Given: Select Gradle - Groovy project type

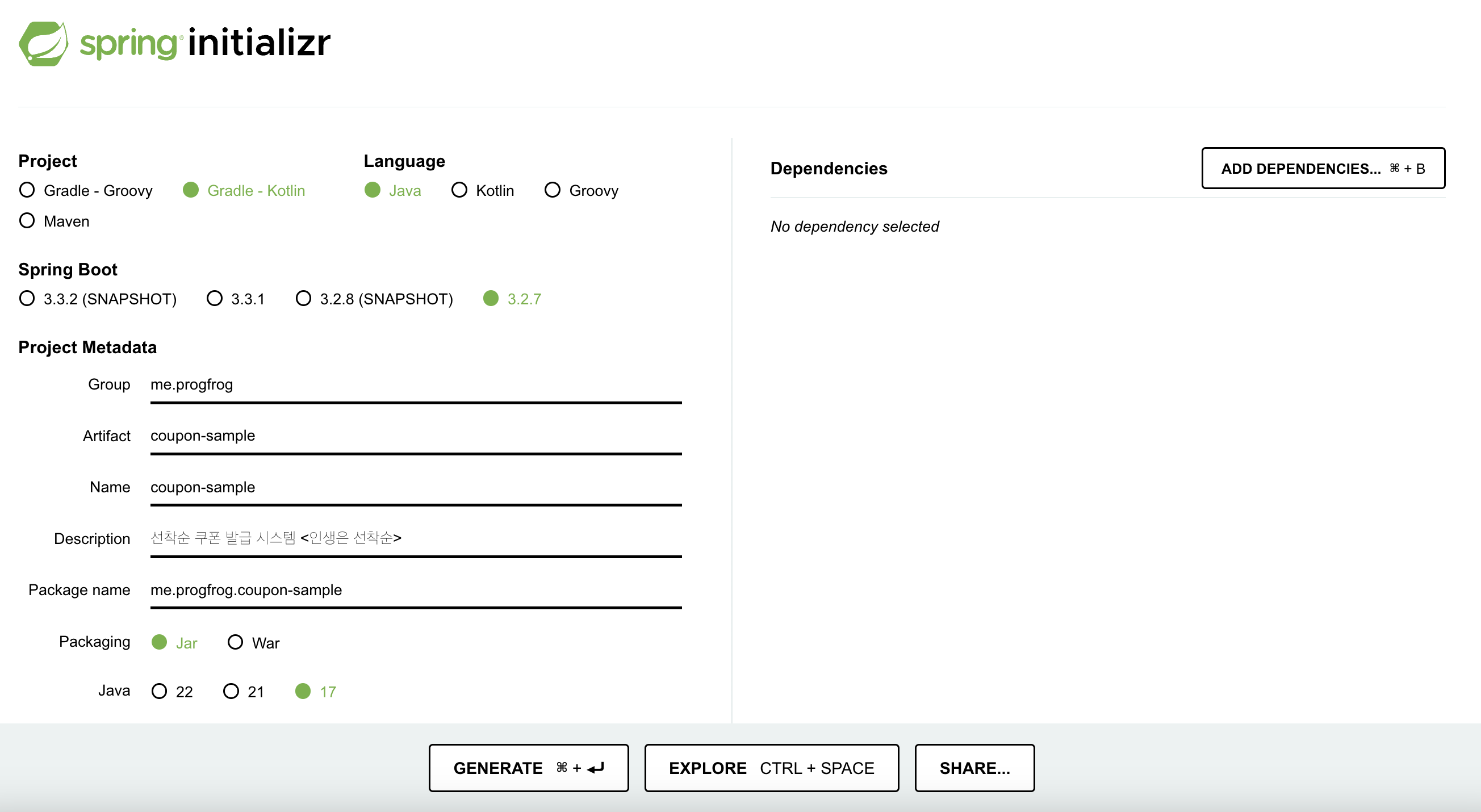Looking at the screenshot, I should pos(27,190).
